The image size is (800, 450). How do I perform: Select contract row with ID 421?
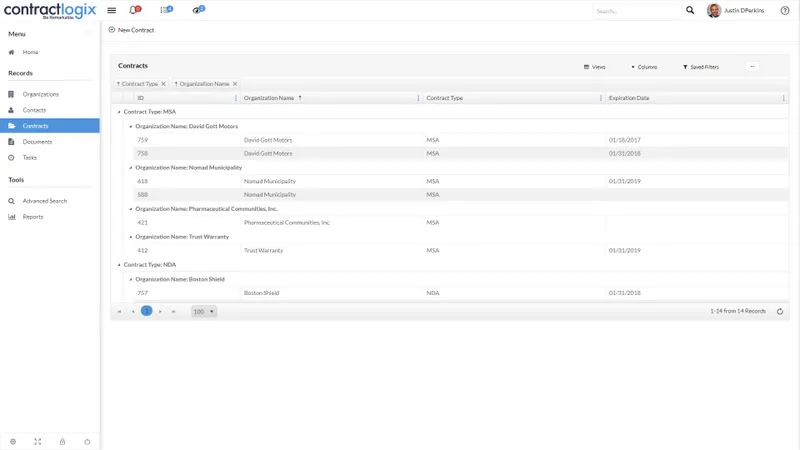[461, 222]
